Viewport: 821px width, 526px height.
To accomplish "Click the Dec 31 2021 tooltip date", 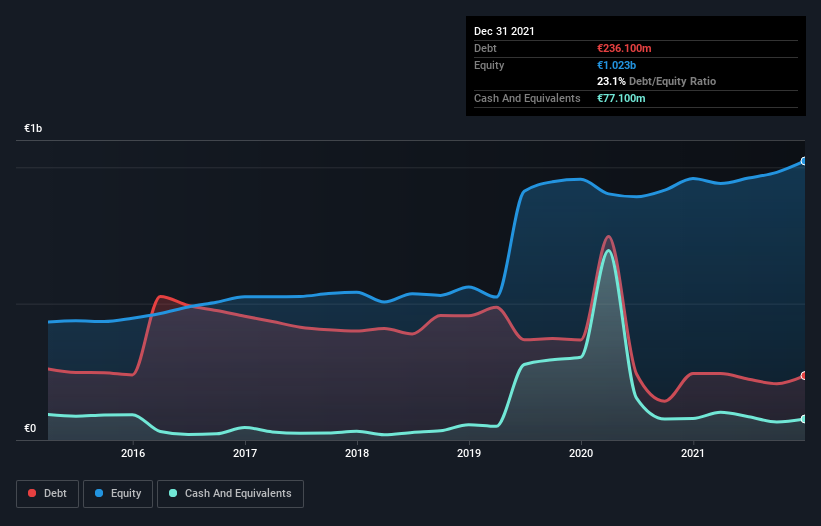I will [x=504, y=31].
